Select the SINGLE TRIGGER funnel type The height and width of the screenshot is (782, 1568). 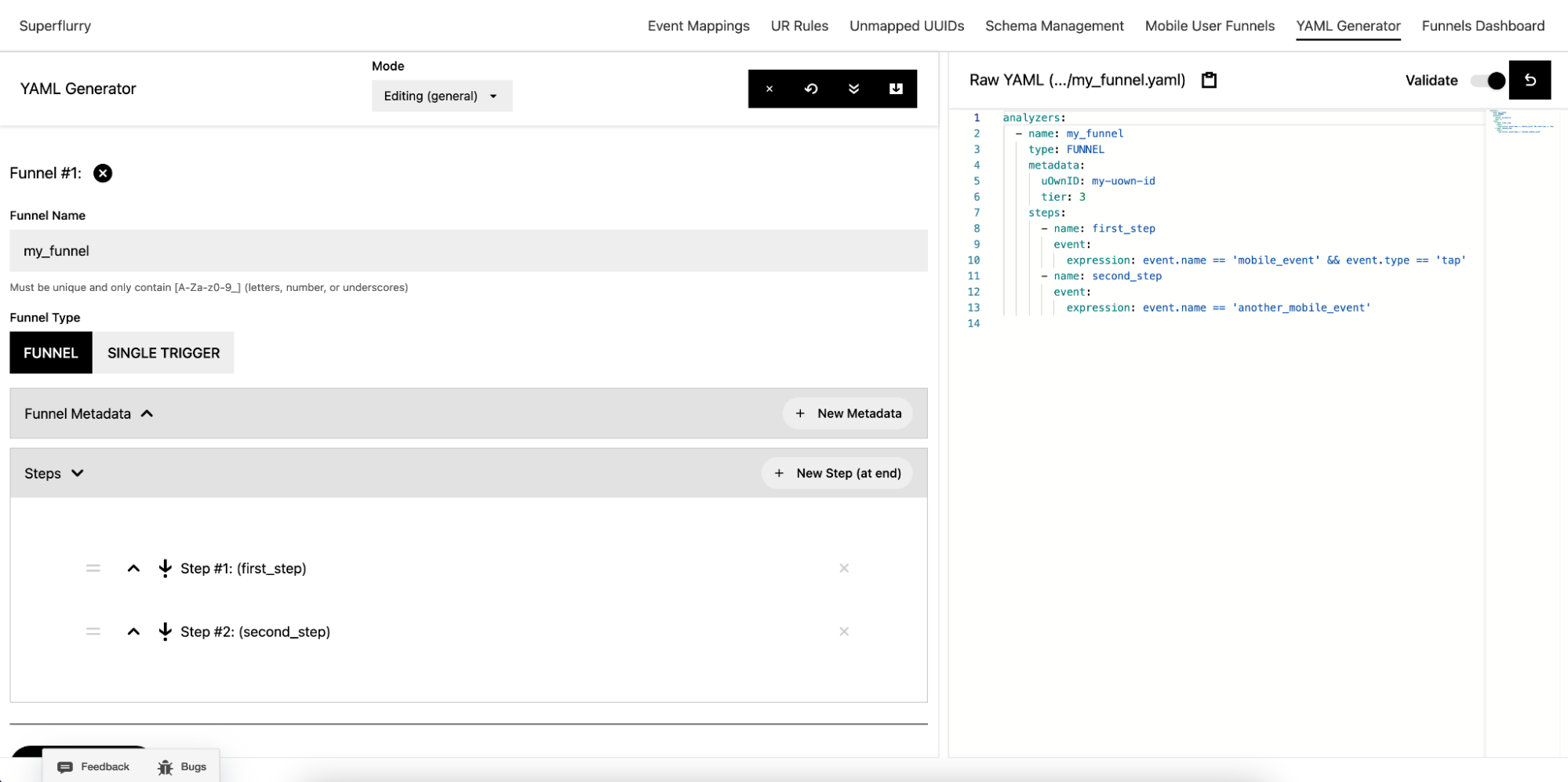pos(163,353)
